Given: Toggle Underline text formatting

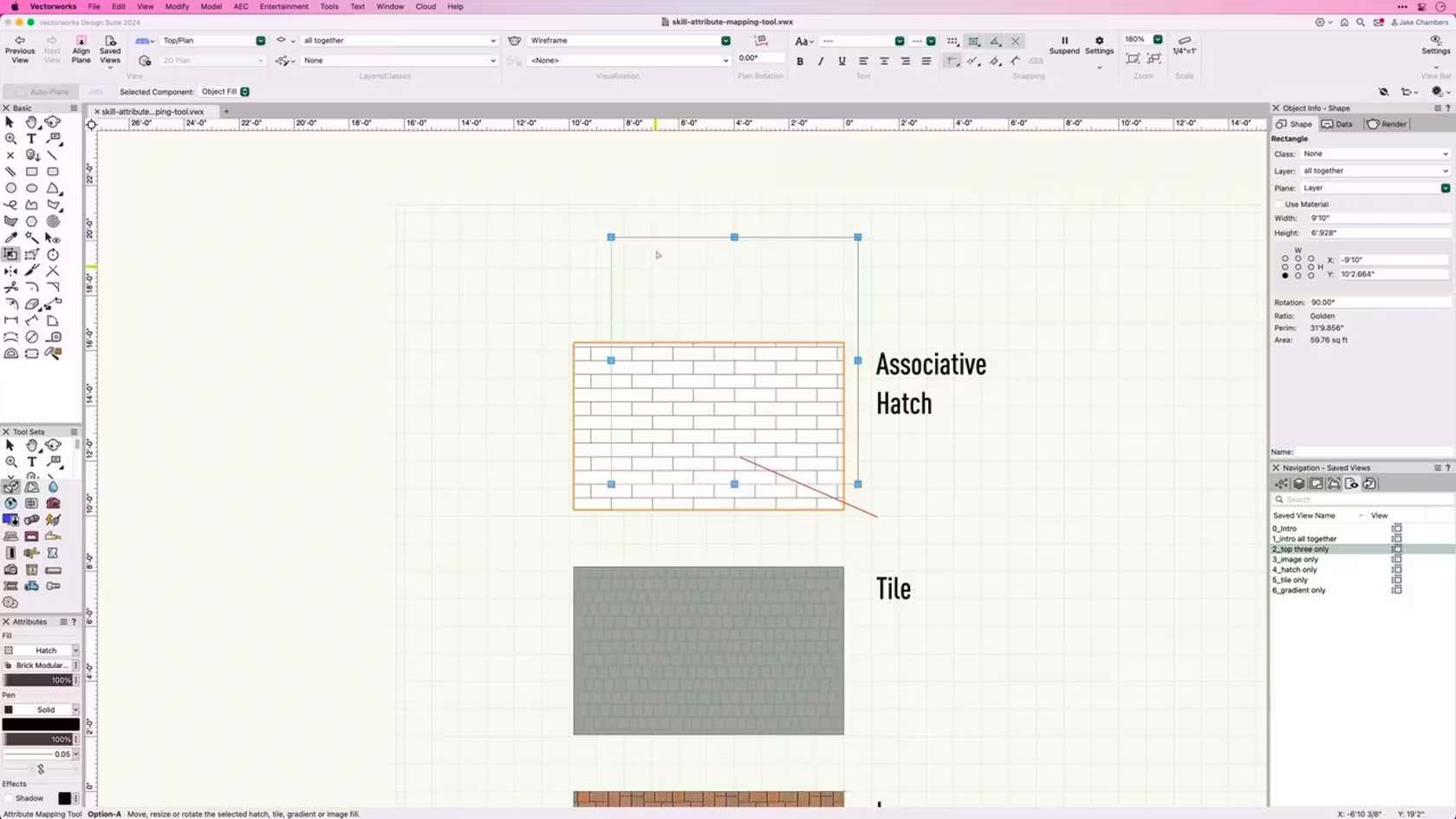Looking at the screenshot, I should click(x=842, y=62).
